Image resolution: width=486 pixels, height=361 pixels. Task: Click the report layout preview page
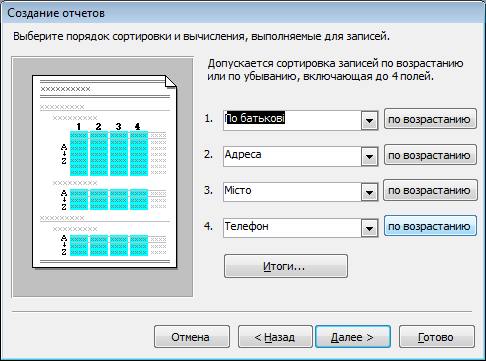click(x=104, y=171)
